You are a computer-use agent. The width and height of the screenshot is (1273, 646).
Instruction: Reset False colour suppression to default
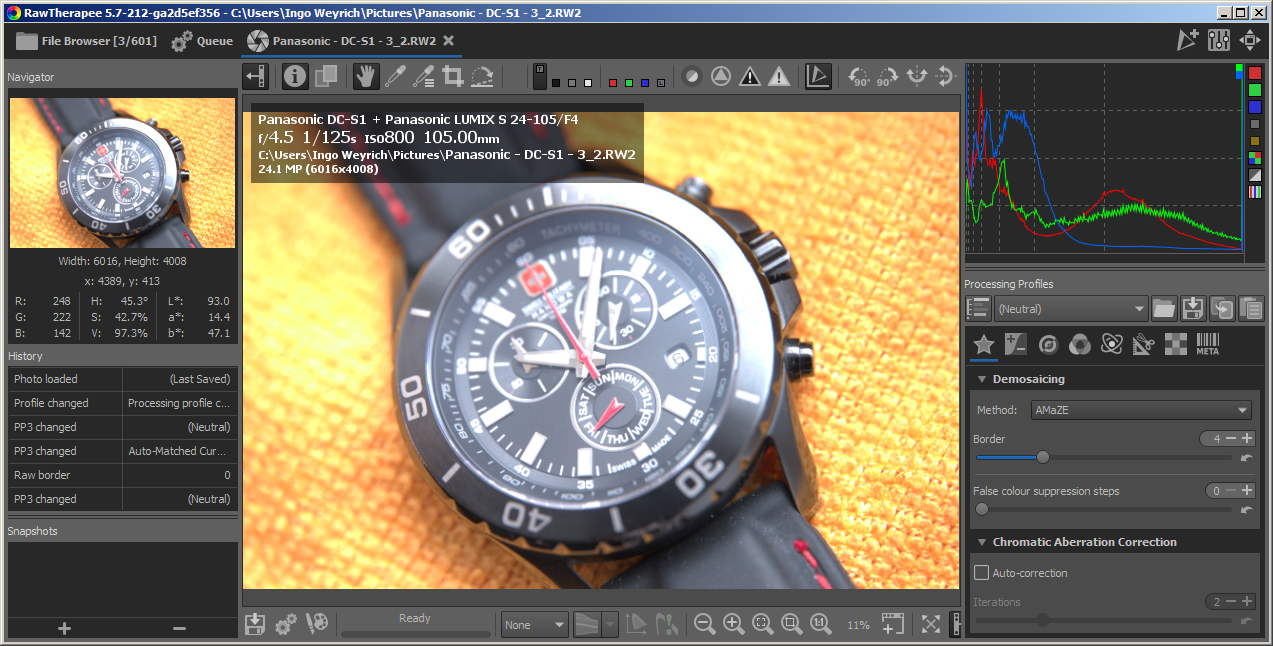pyautogui.click(x=1246, y=509)
